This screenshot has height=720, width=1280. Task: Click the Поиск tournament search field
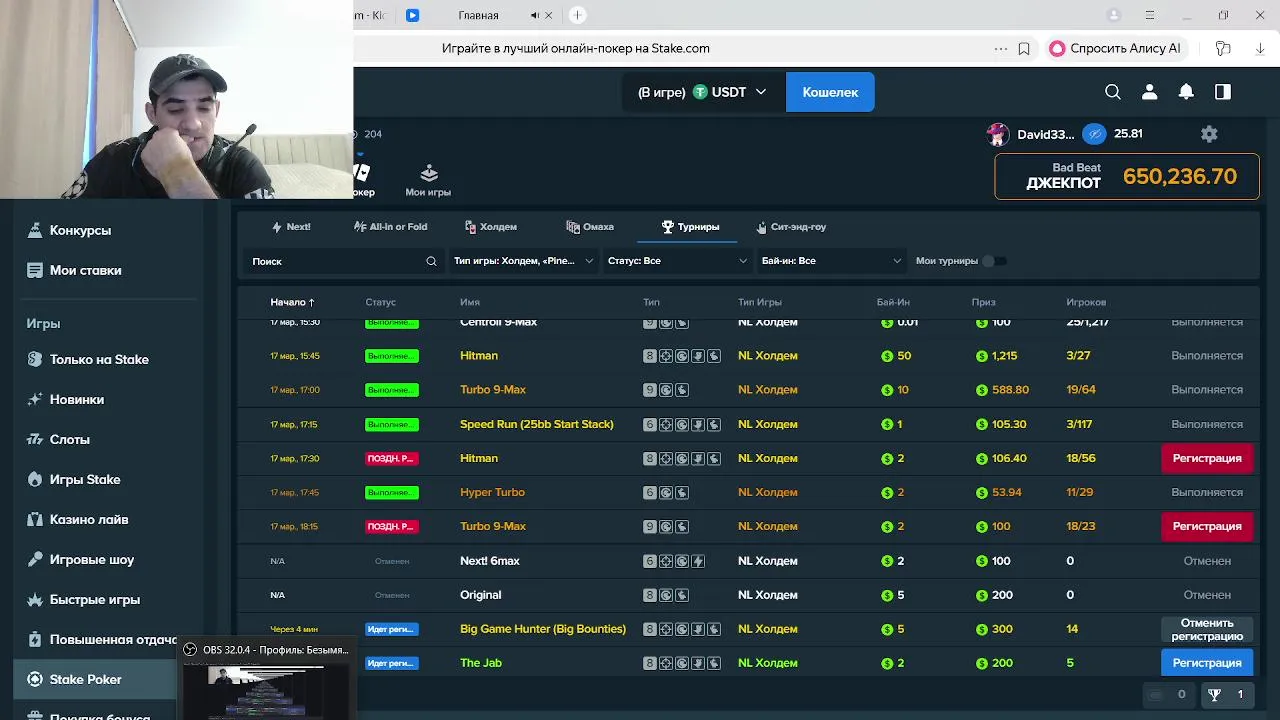click(x=345, y=261)
